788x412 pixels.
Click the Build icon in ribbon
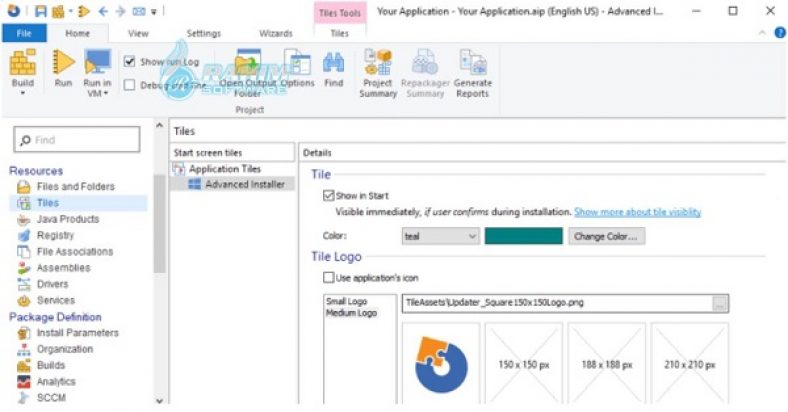point(23,63)
